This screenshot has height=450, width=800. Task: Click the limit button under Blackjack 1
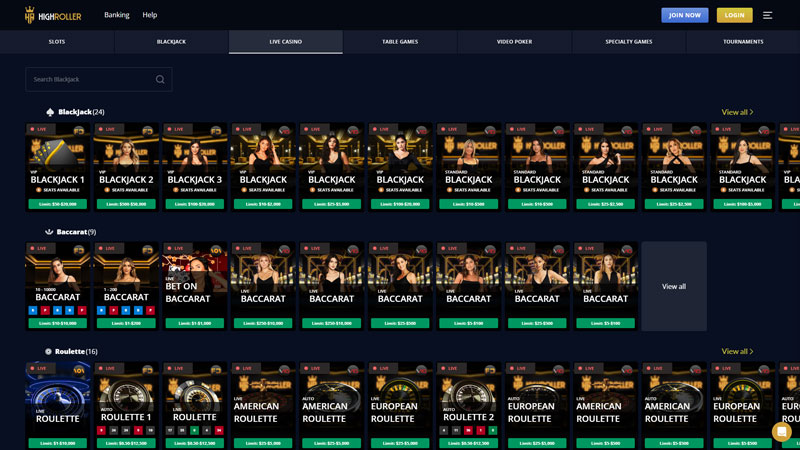(58, 204)
